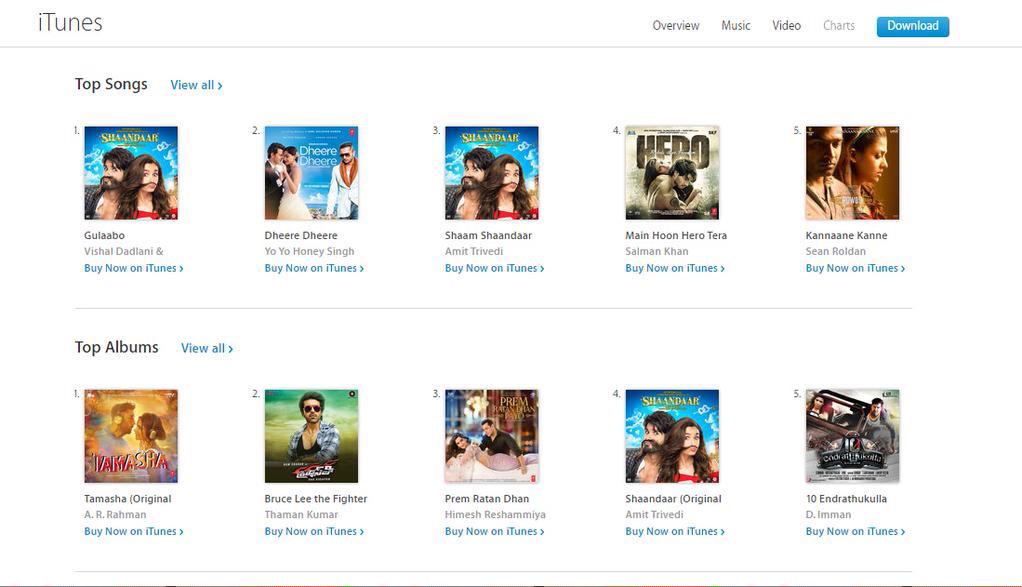1022x587 pixels.
Task: Buy Shaandaar album on iTunes
Action: click(675, 531)
